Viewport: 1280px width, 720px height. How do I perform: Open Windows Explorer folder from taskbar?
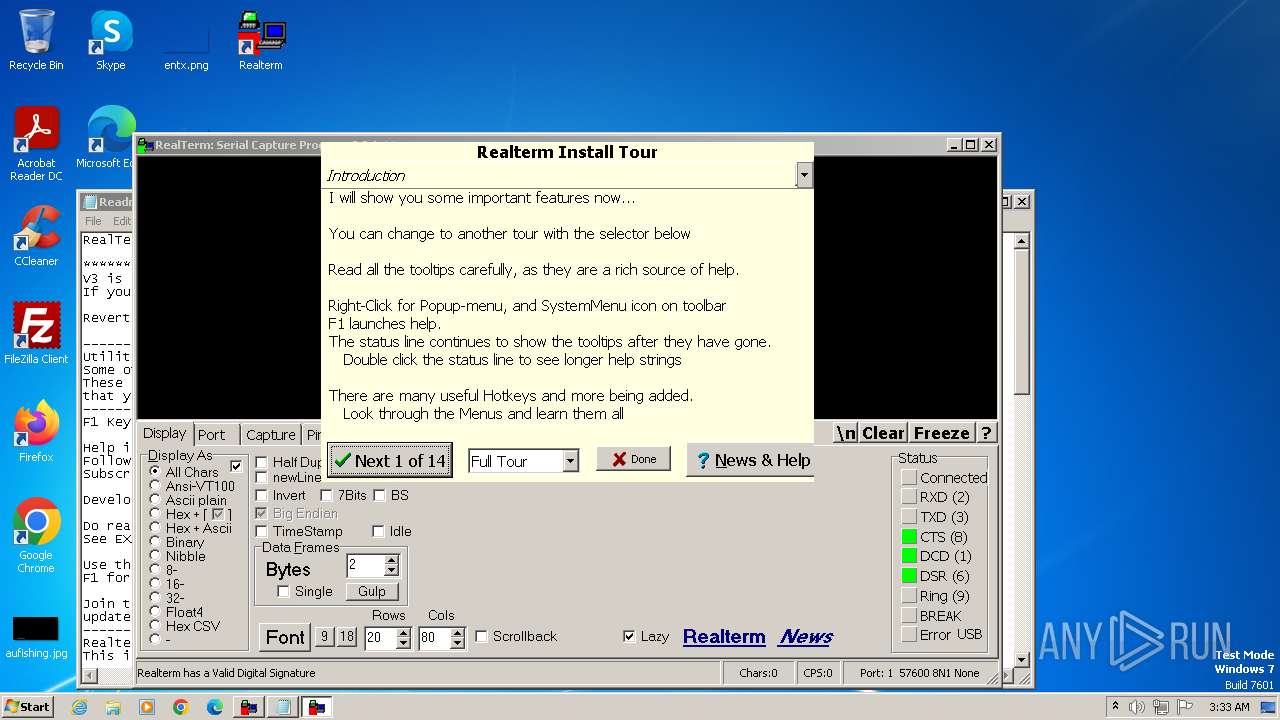click(113, 707)
